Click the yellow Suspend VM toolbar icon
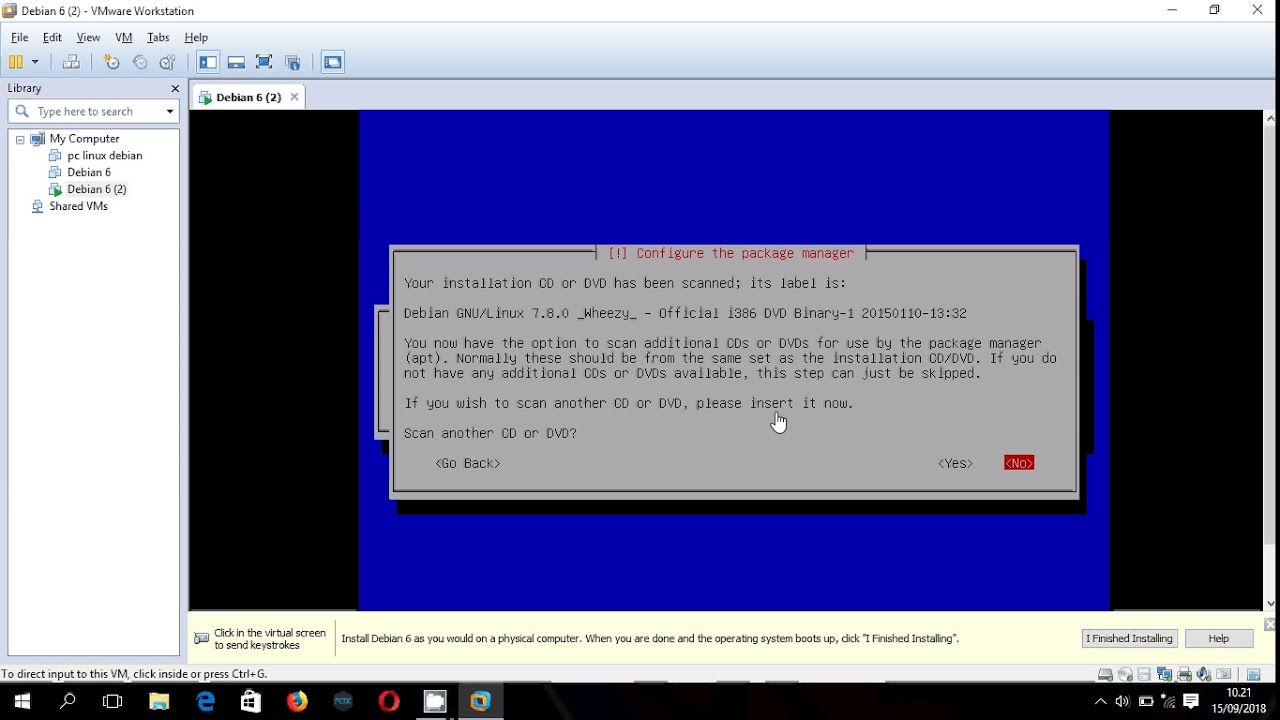This screenshot has width=1280, height=720. point(16,62)
